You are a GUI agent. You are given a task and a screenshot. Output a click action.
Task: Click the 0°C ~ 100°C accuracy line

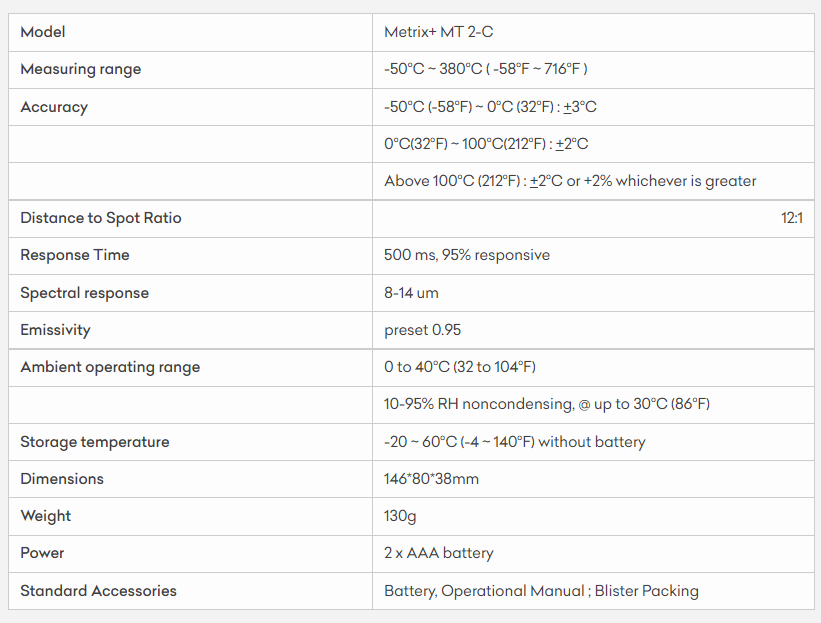coord(486,144)
